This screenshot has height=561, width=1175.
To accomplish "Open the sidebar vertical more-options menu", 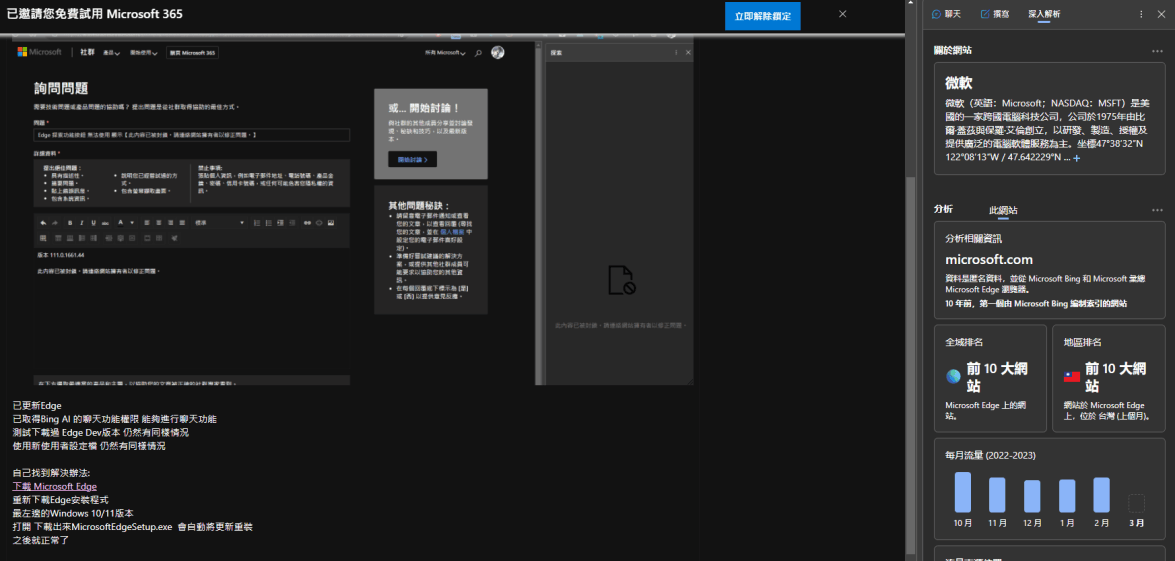I will click(1141, 14).
